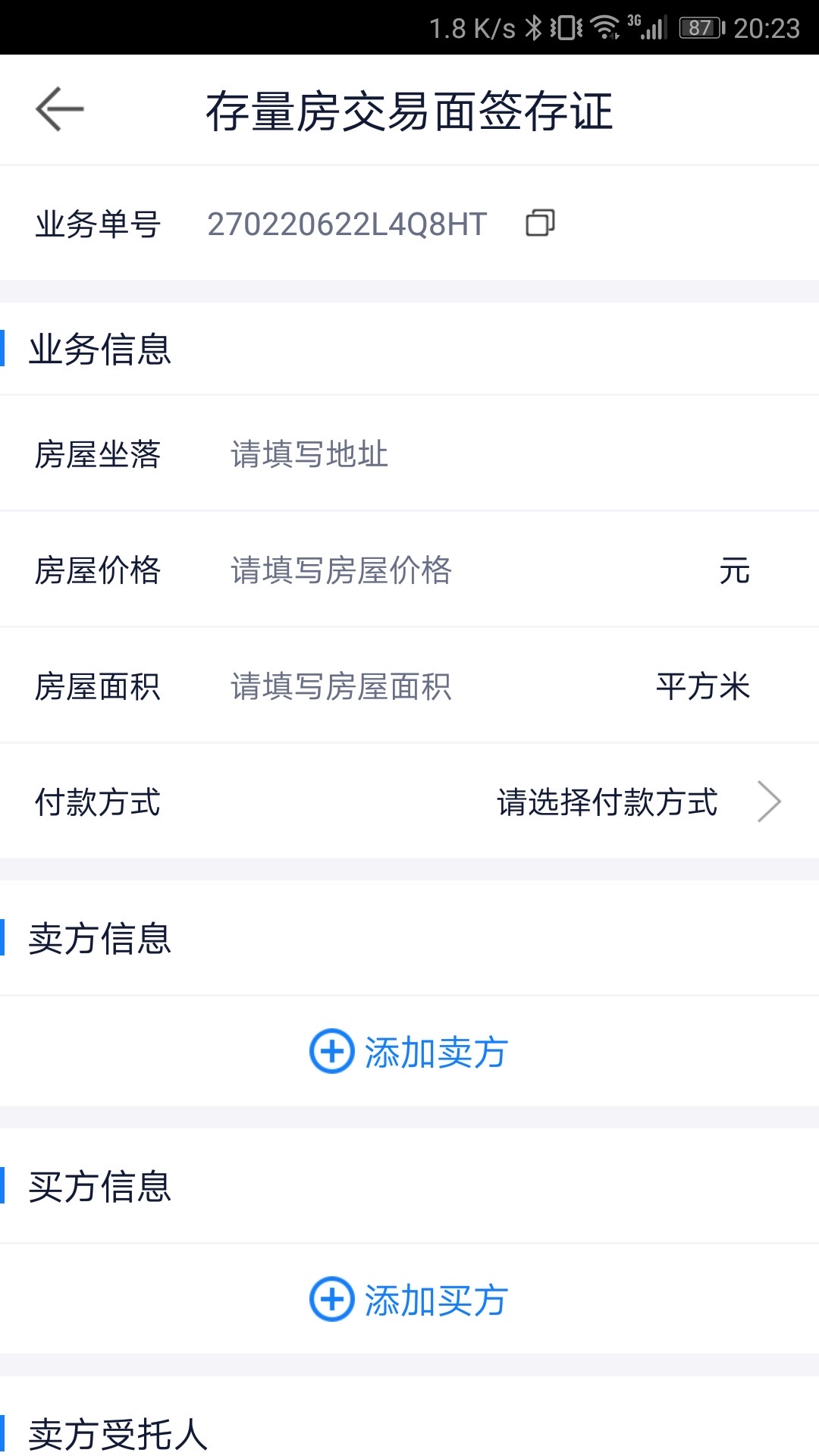Copy the business order number 270220622L4Q8HT
The width and height of the screenshot is (819, 1456).
click(540, 223)
